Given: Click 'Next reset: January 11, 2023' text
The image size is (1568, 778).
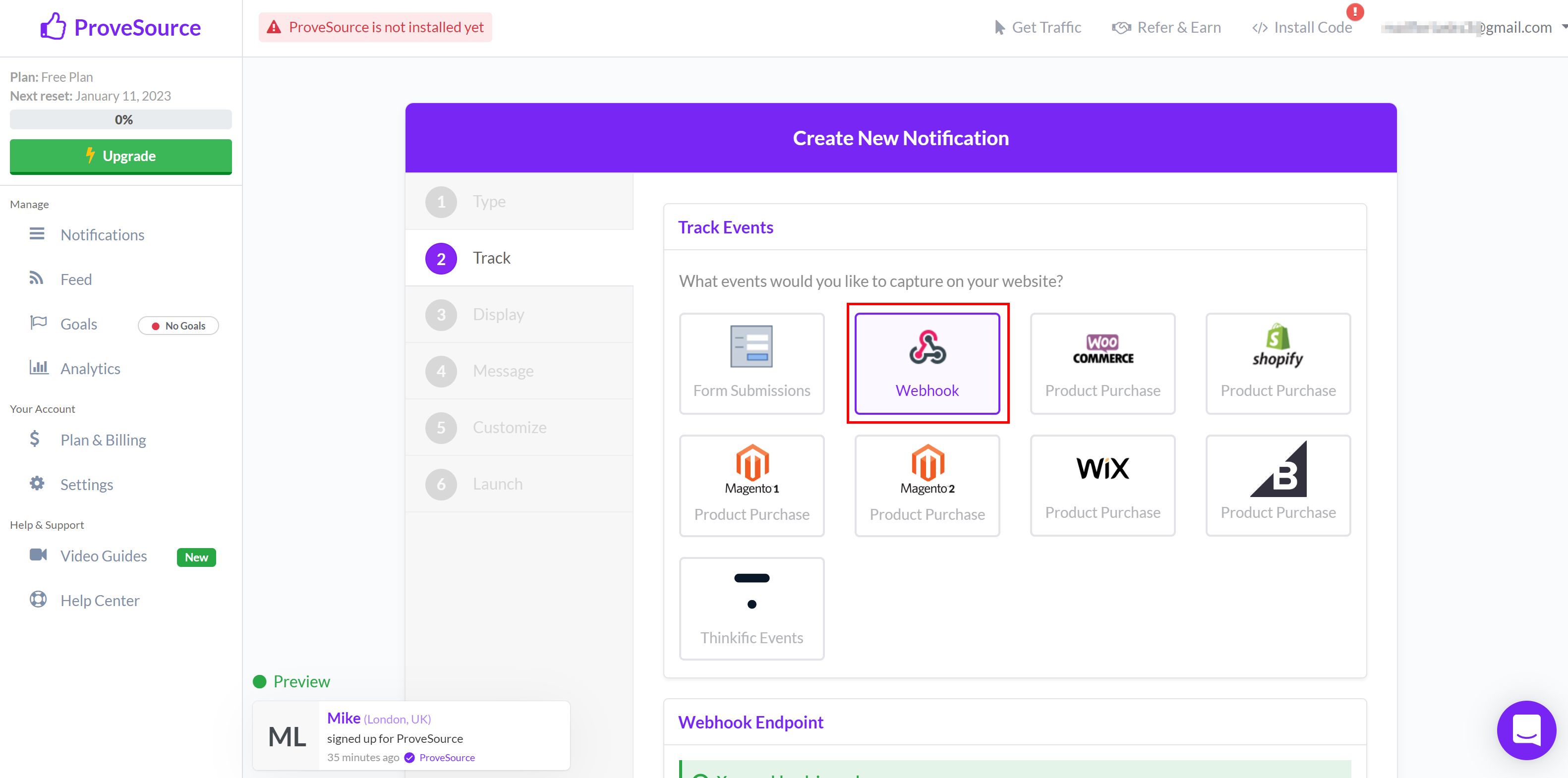Looking at the screenshot, I should [90, 96].
